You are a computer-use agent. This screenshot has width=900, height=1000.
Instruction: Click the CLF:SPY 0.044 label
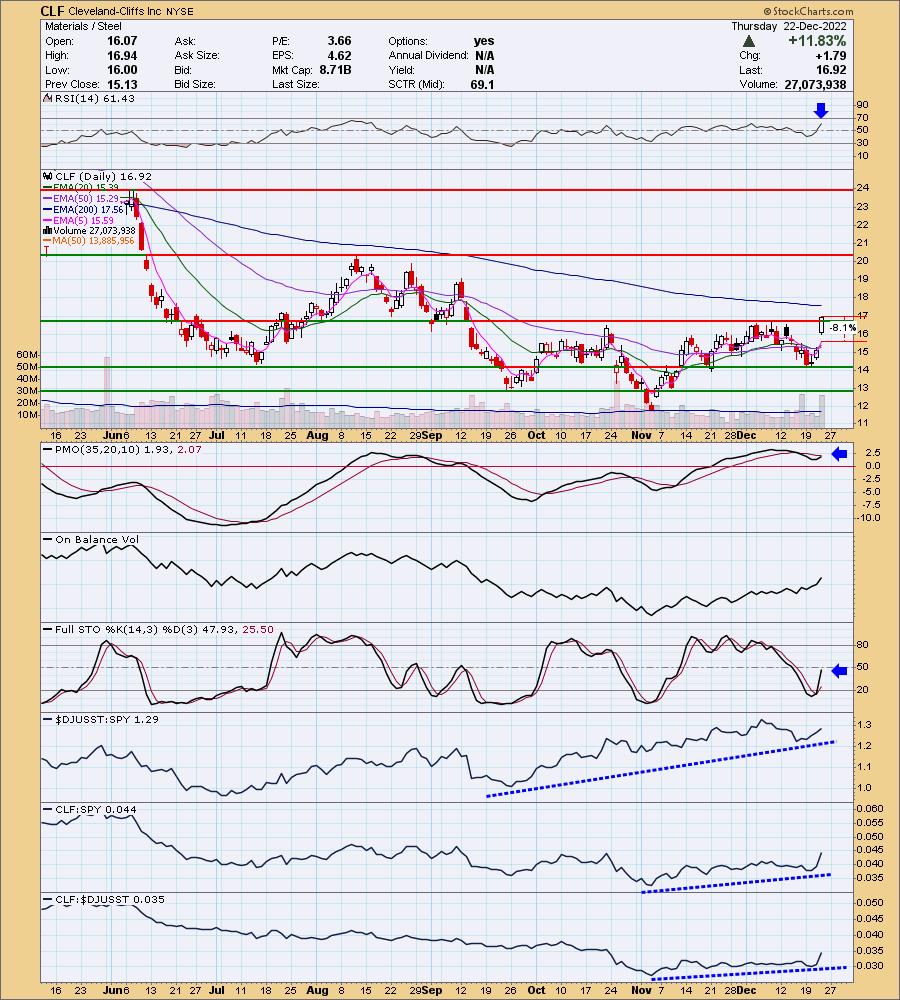pyautogui.click(x=90, y=809)
